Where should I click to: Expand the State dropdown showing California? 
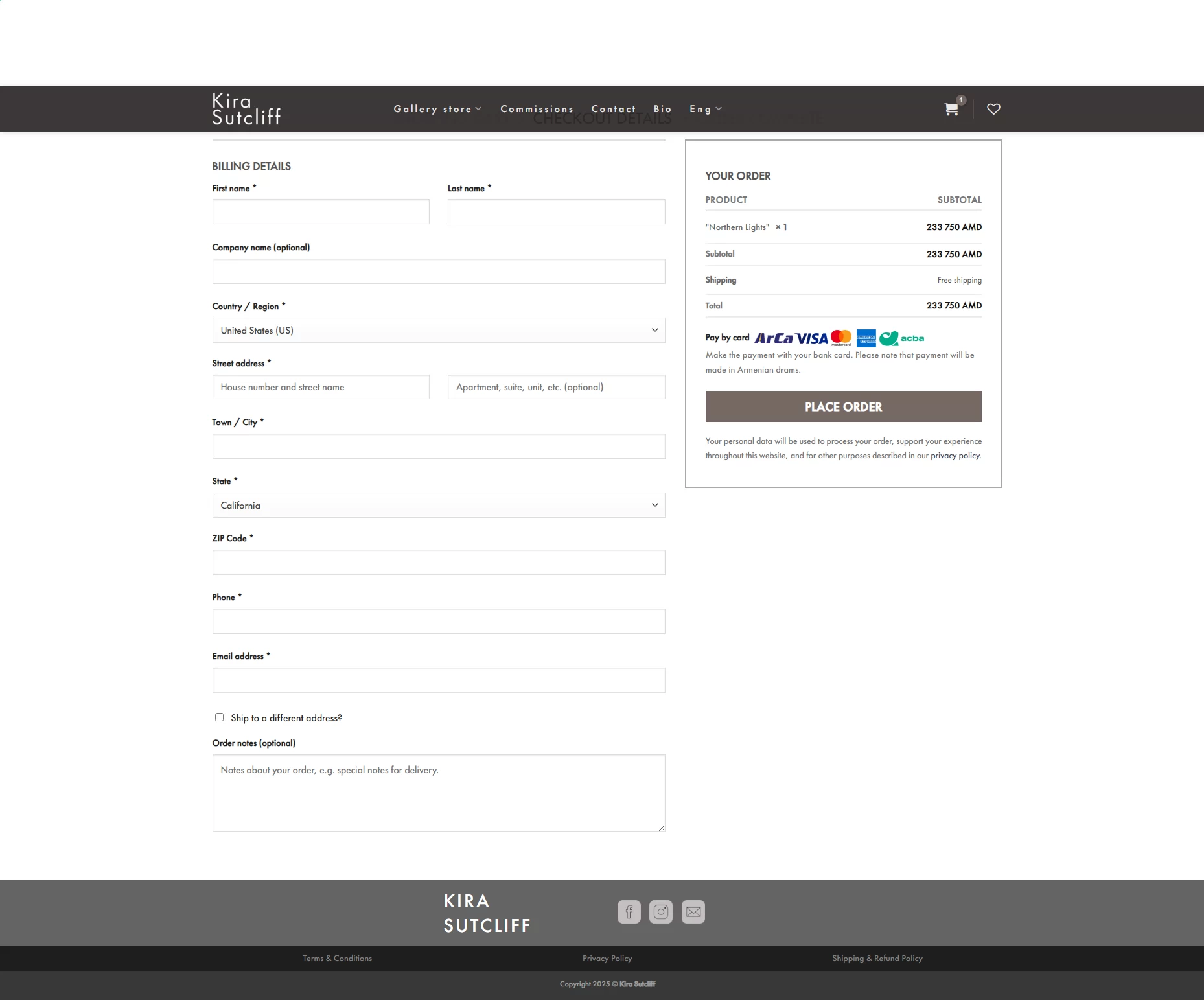438,506
